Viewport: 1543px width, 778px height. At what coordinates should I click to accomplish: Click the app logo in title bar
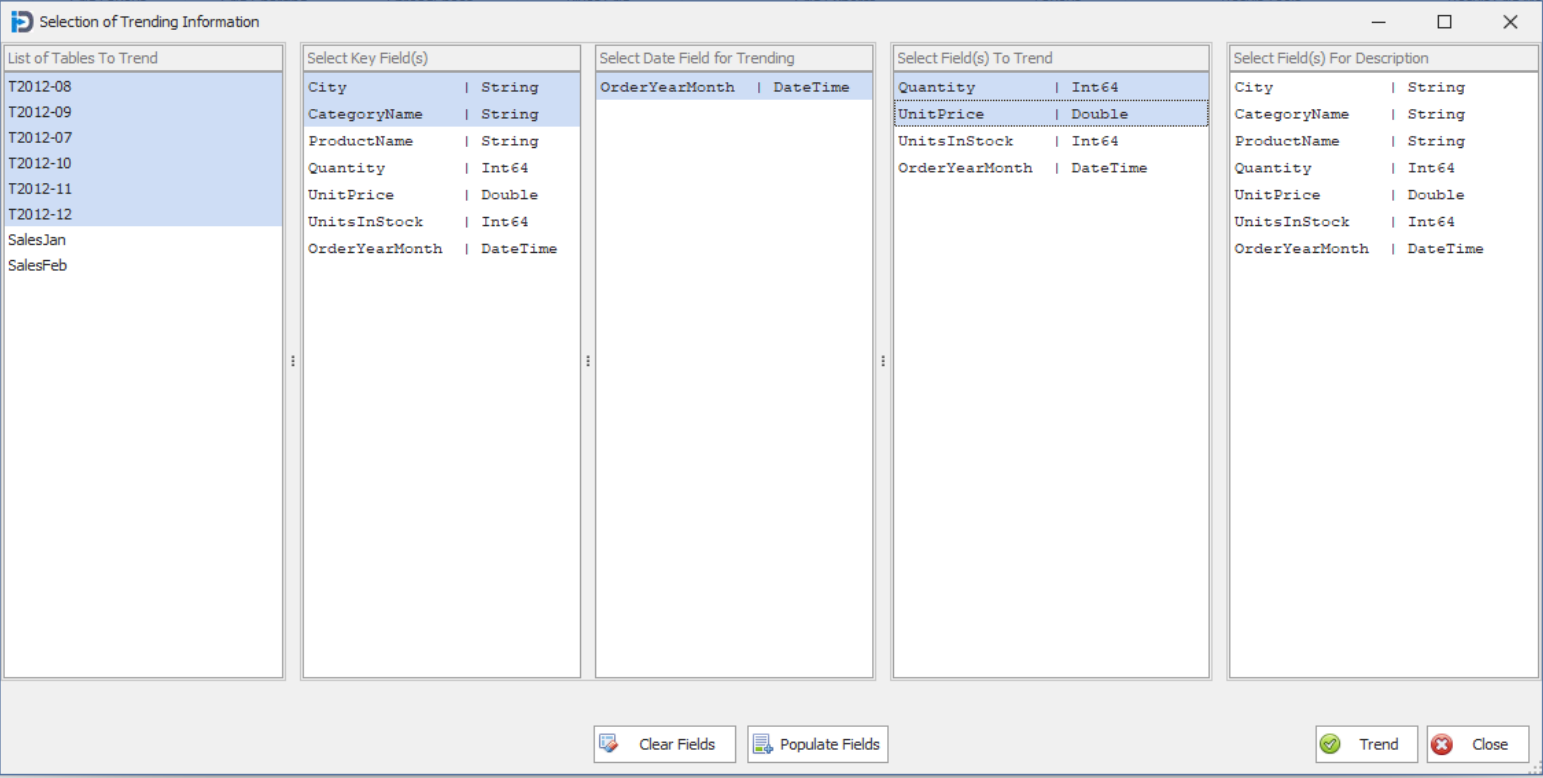coord(21,21)
